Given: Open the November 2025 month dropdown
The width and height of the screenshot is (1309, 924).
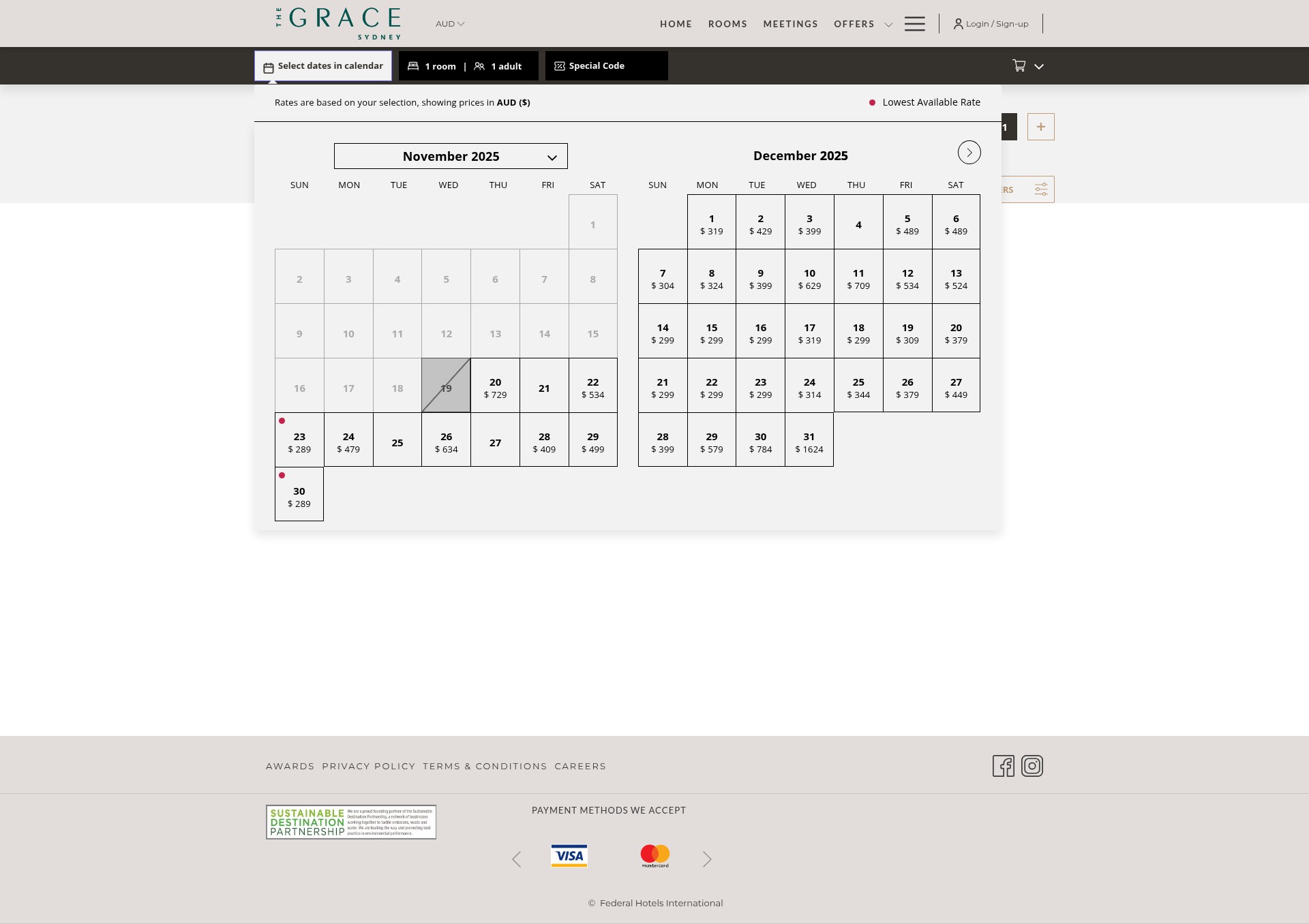Looking at the screenshot, I should click(x=451, y=156).
